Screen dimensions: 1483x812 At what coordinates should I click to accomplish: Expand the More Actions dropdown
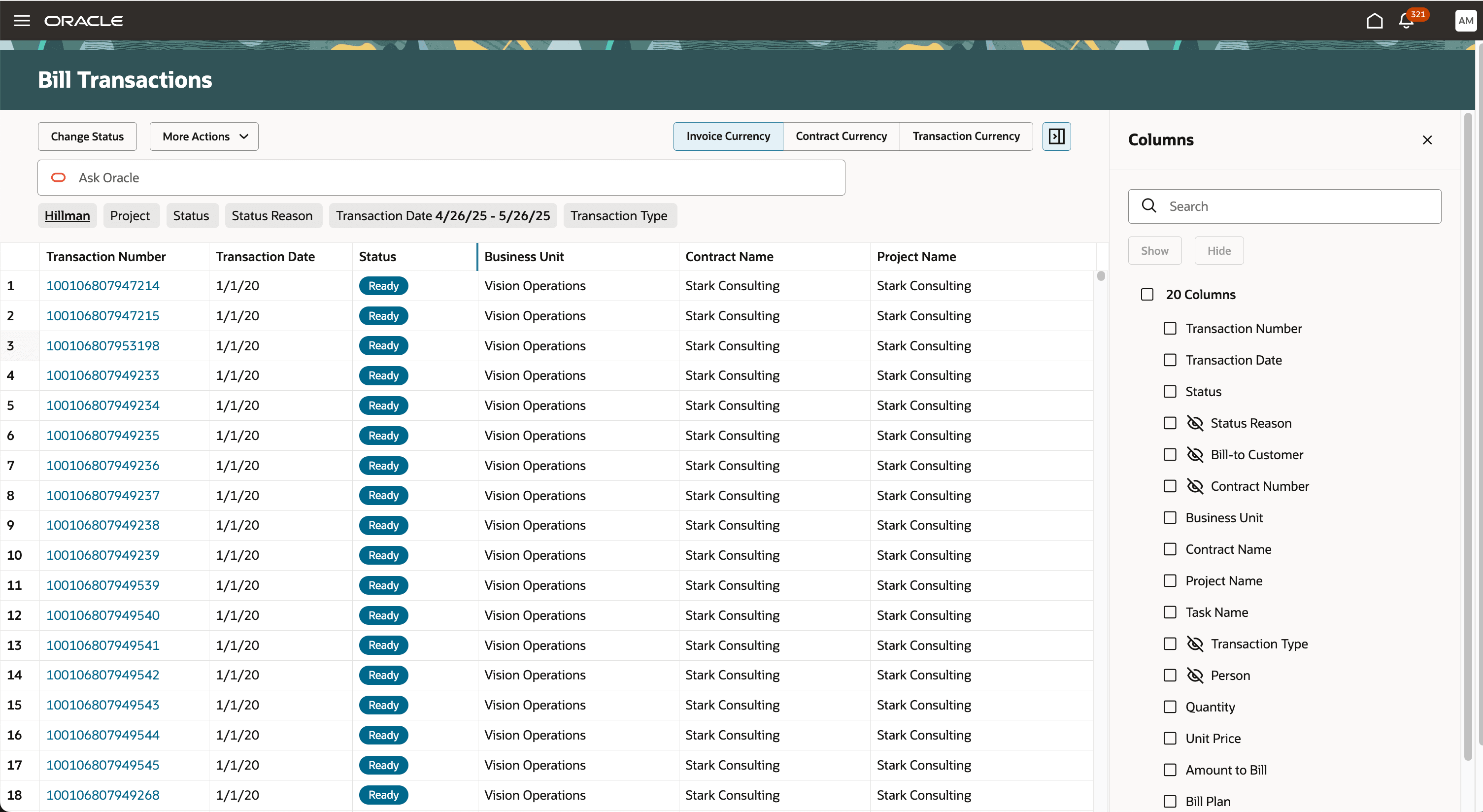[x=204, y=136]
